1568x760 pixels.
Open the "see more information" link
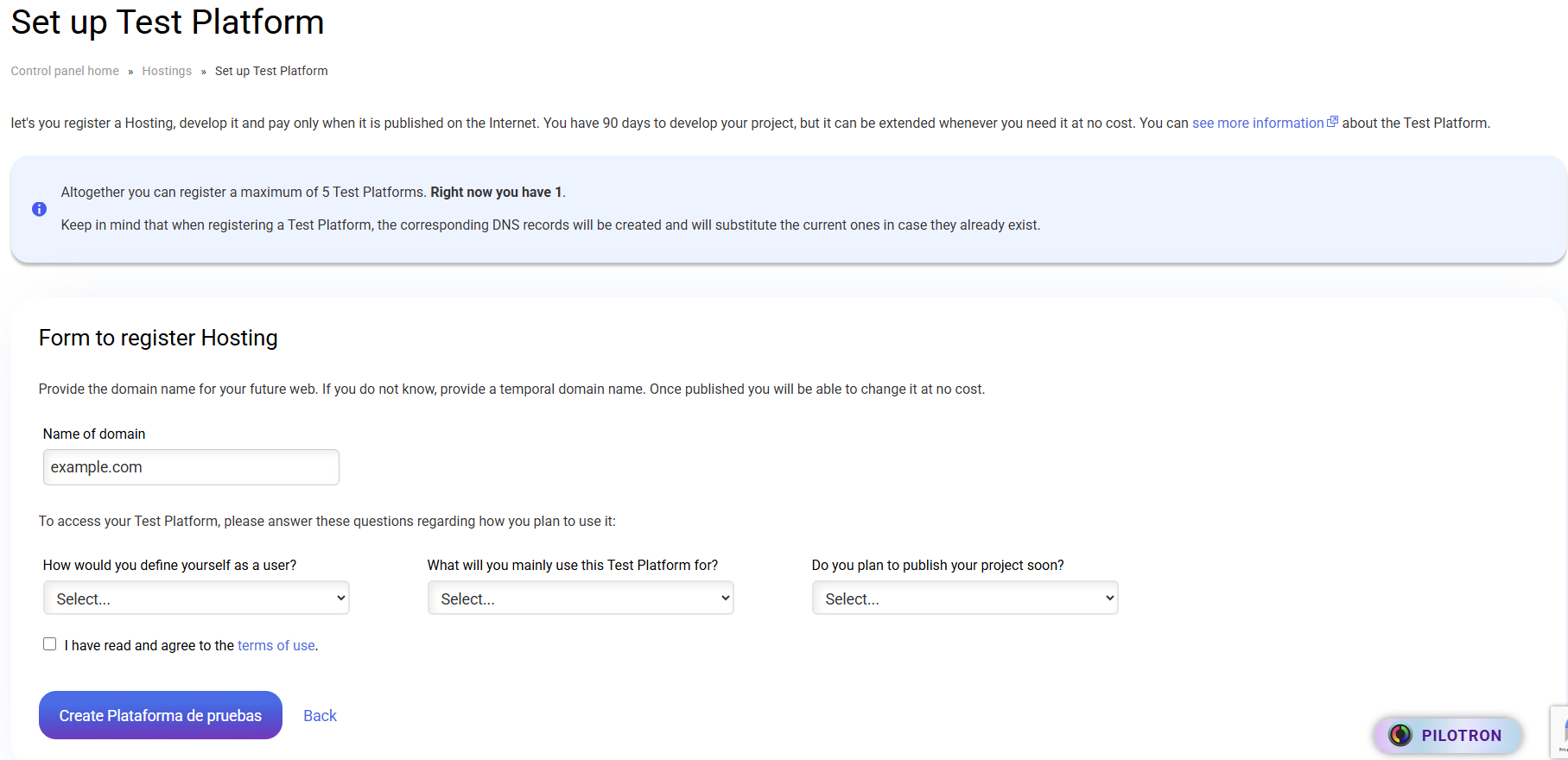pos(1258,123)
